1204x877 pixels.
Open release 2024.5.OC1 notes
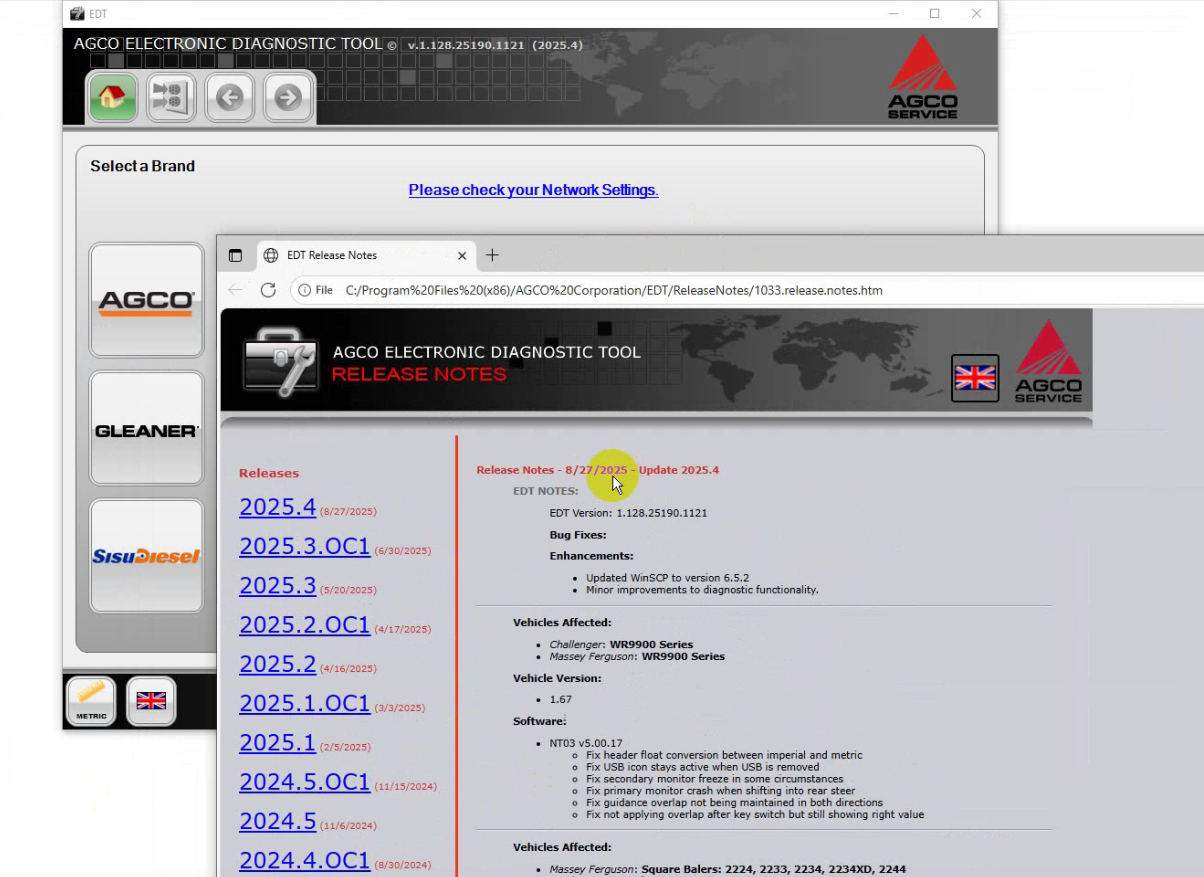305,781
